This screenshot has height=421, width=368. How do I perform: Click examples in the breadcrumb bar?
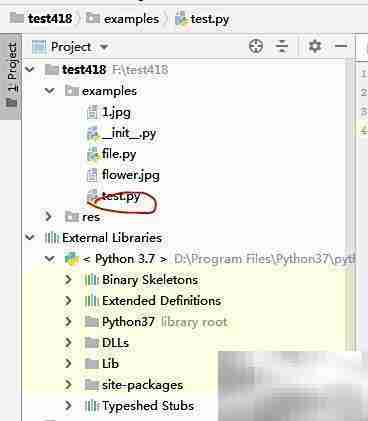pos(131,19)
